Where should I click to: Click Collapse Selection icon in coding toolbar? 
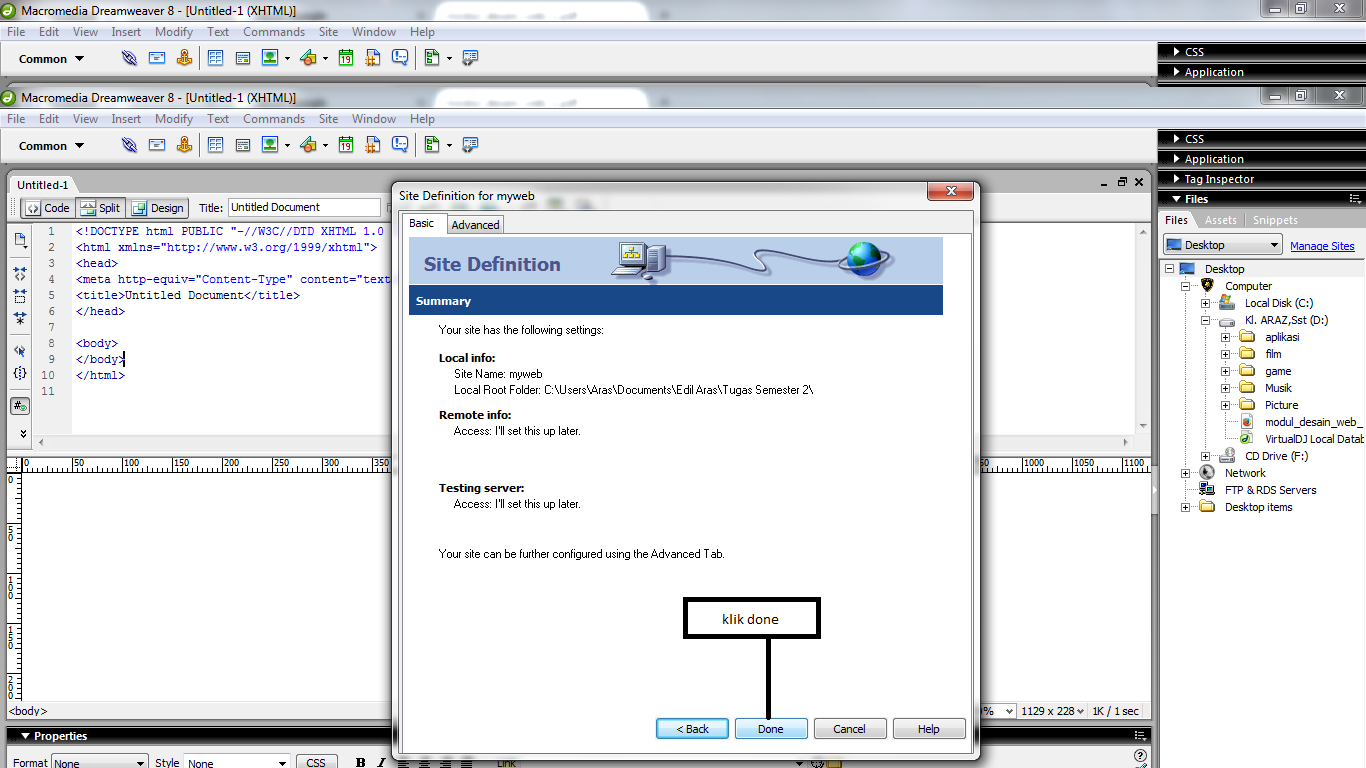coord(20,296)
